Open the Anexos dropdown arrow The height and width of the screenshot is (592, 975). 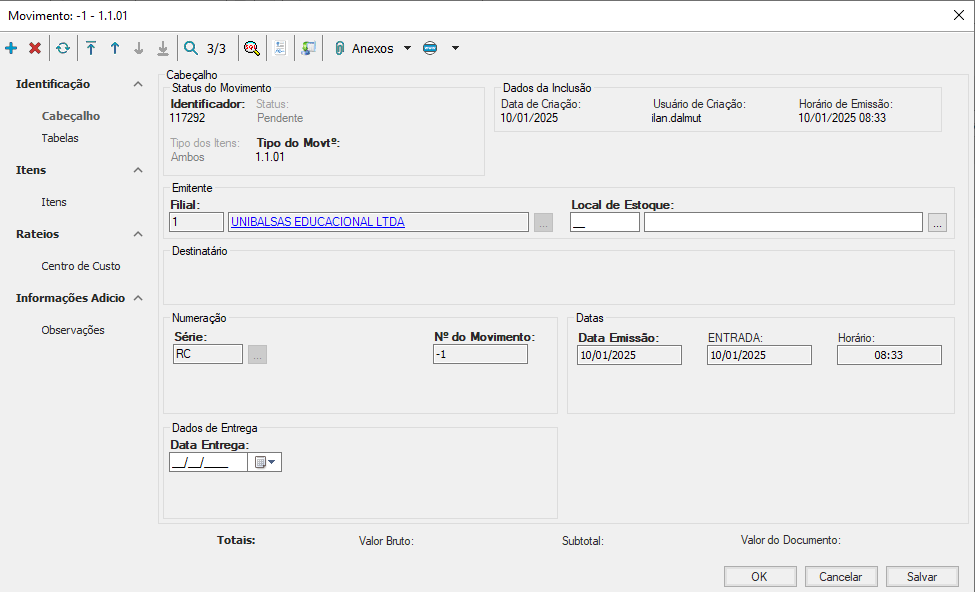[x=407, y=48]
